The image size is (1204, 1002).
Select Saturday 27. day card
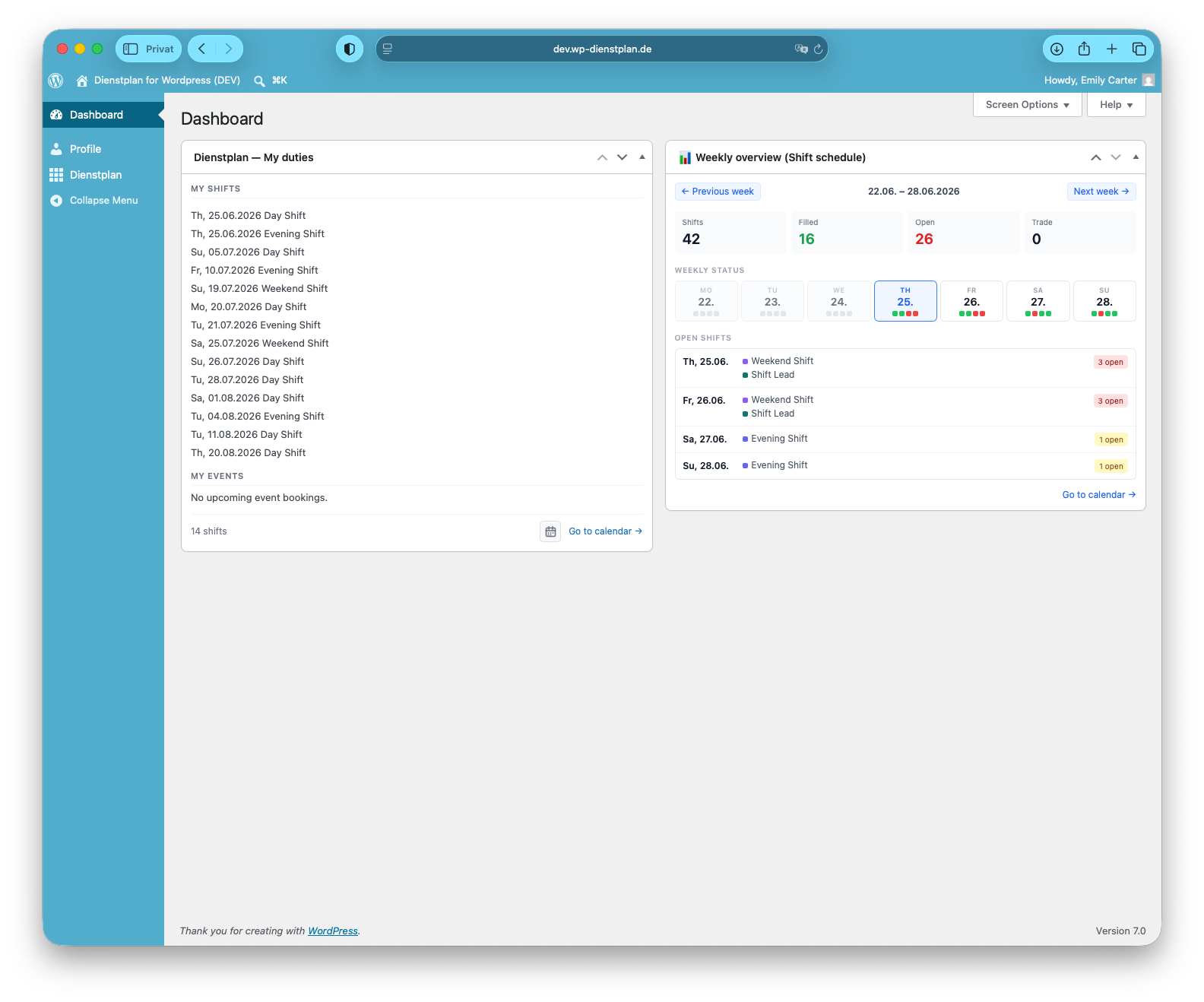[x=1038, y=301]
